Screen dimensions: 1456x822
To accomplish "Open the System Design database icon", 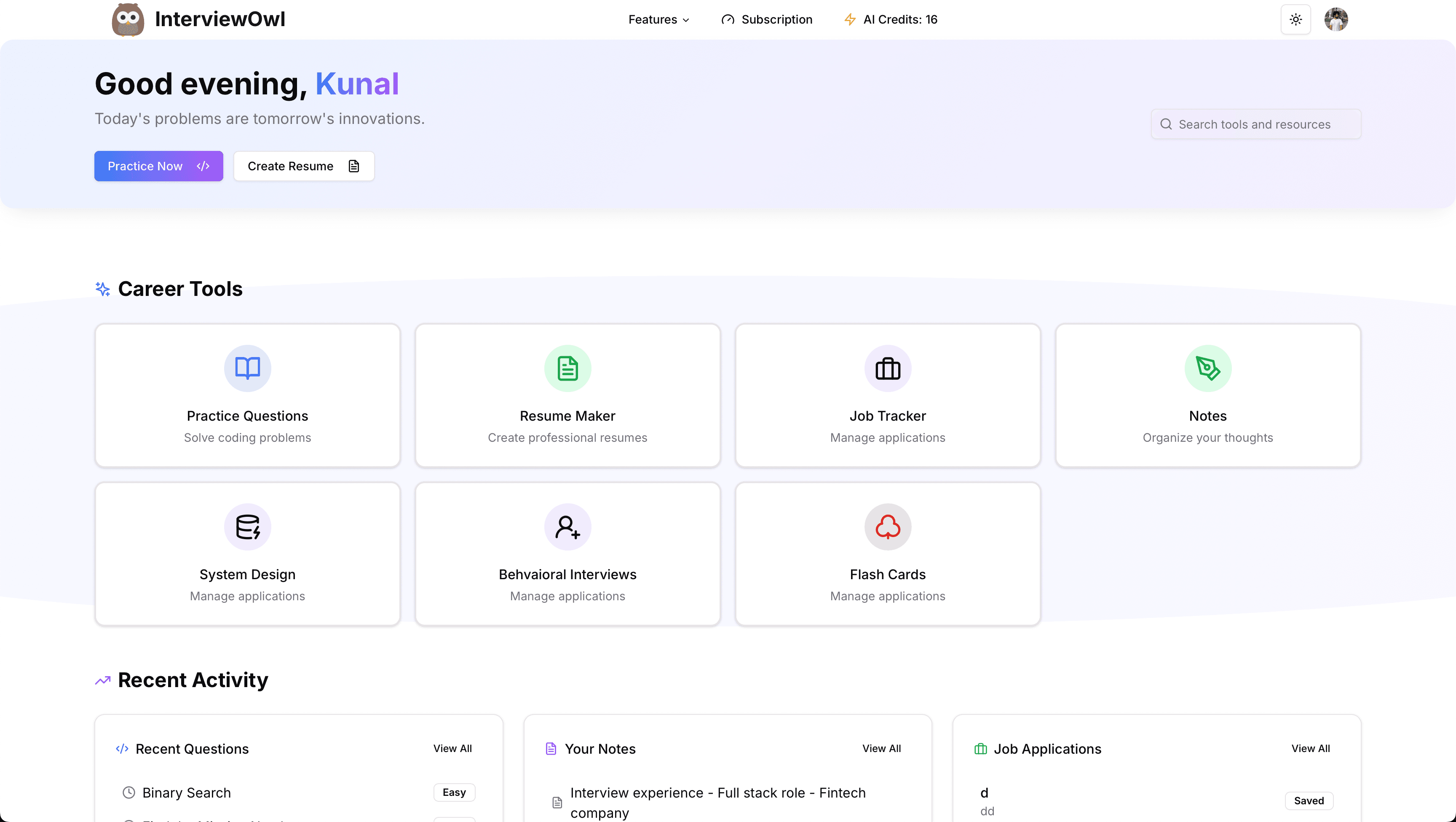I will [248, 527].
